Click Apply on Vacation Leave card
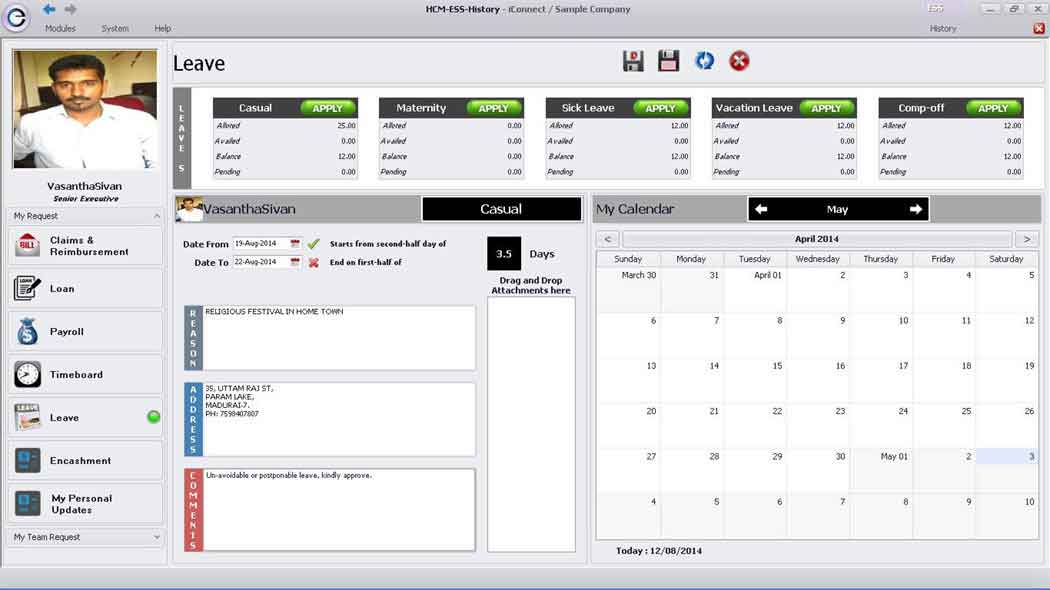 (826, 108)
